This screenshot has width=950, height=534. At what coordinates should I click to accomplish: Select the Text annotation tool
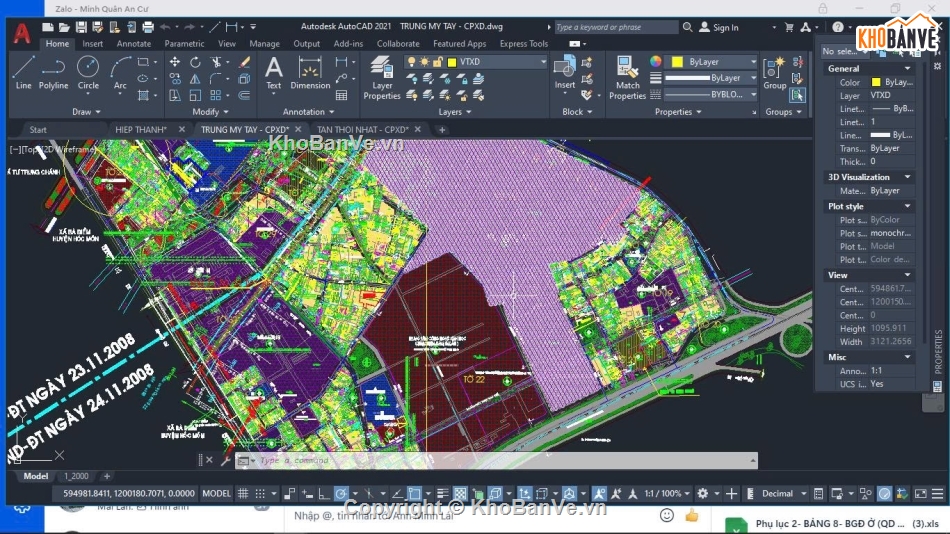click(x=274, y=73)
